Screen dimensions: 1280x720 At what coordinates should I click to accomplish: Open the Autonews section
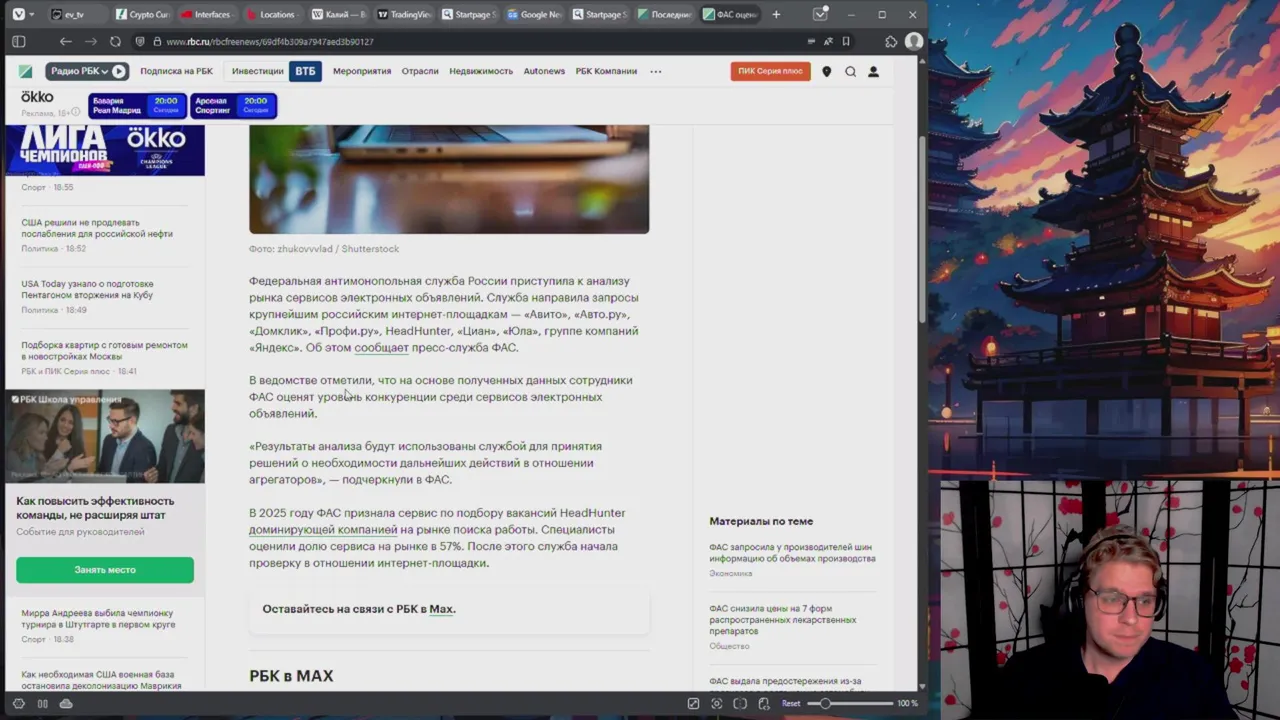click(544, 71)
